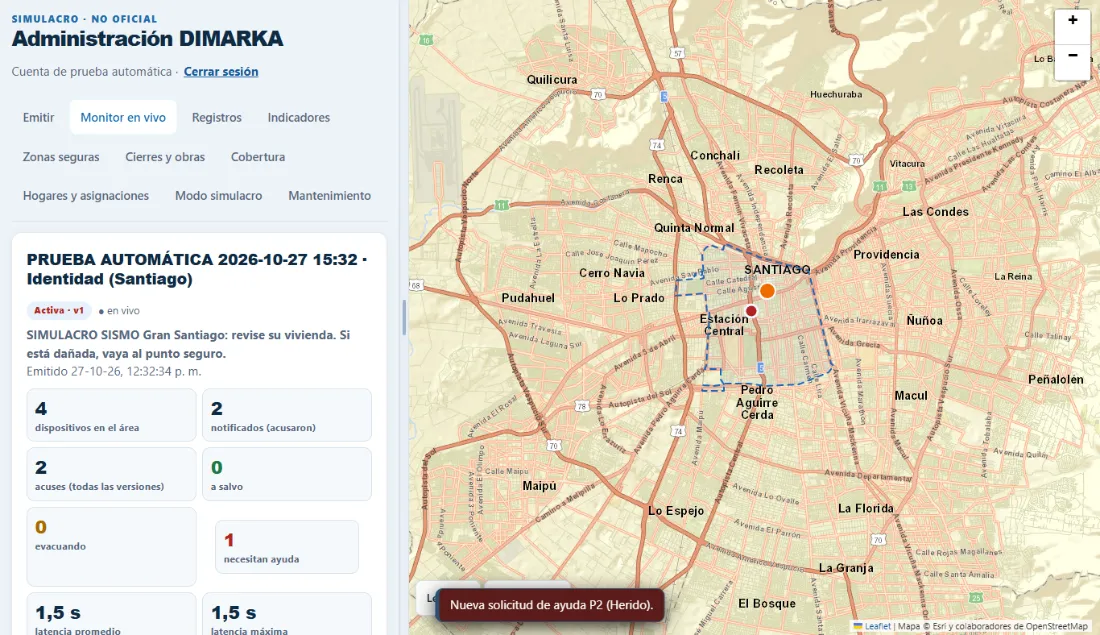The height and width of the screenshot is (635, 1100).
Task: Click the 'Vitacura' map label
Action: pyautogui.click(x=907, y=163)
